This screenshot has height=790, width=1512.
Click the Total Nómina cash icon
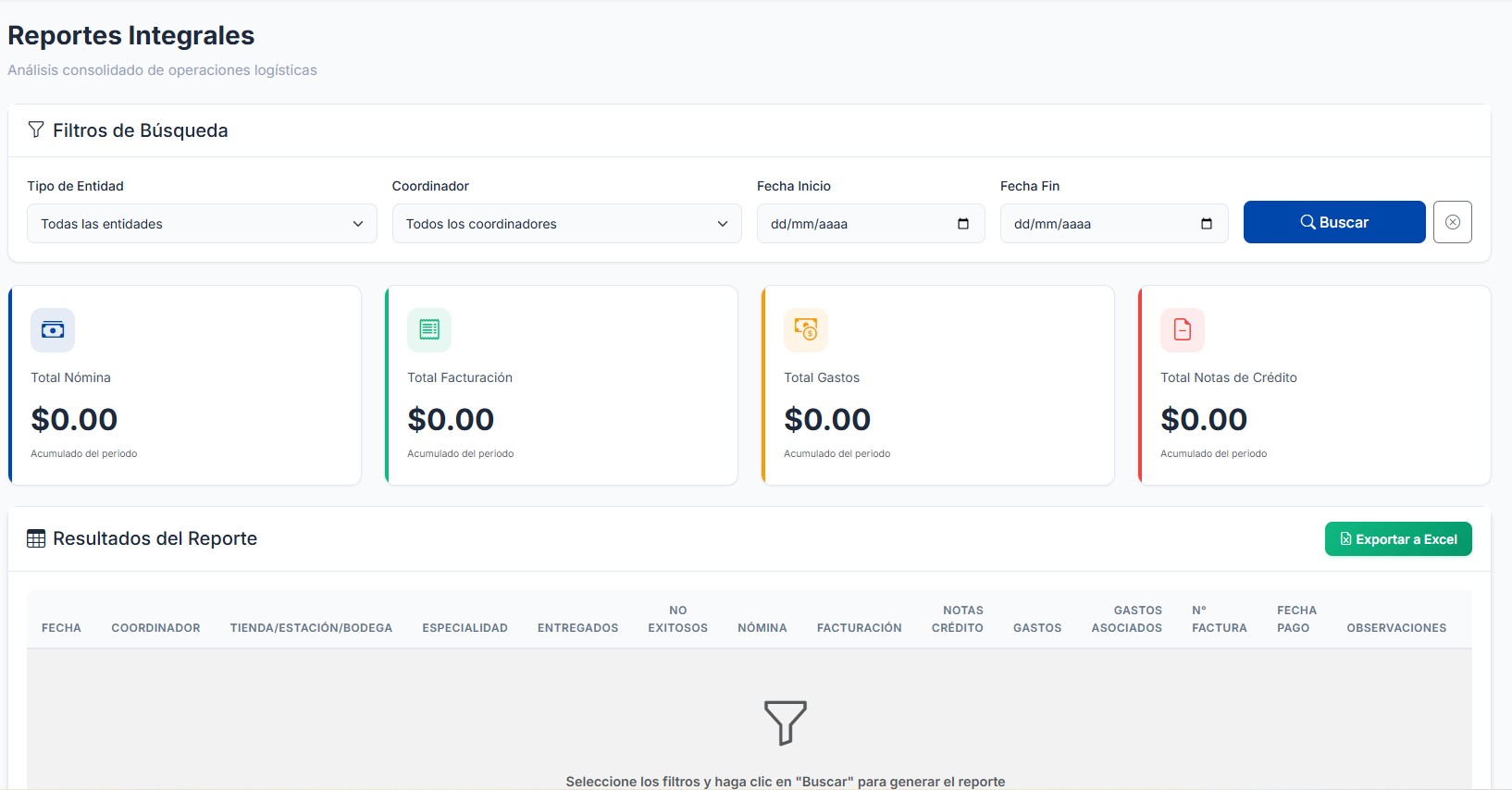point(53,330)
